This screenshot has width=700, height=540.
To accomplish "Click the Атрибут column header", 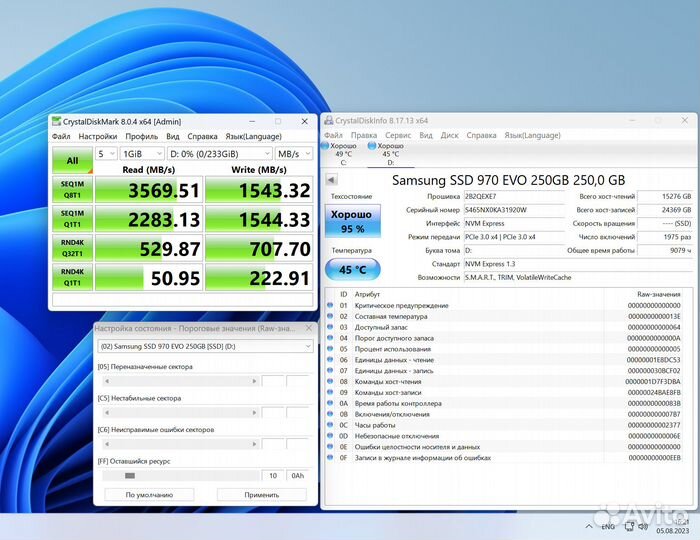I will click(x=367, y=294).
